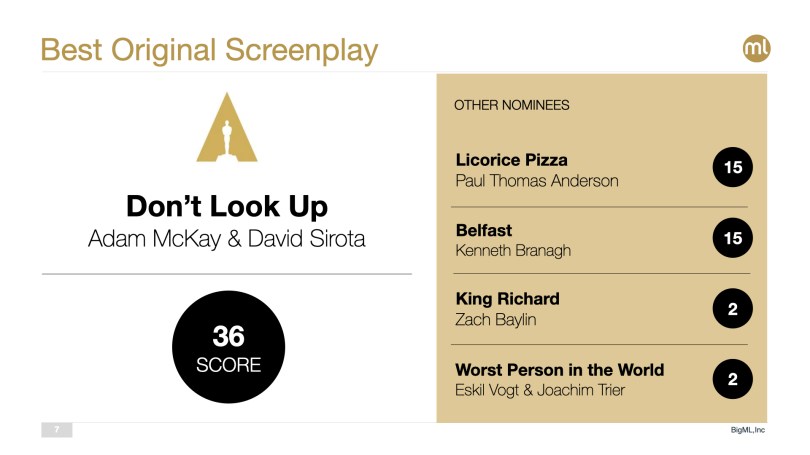Image resolution: width=810 pixels, height=455 pixels.
Task: Select the King Richard nominee title
Action: click(x=507, y=299)
